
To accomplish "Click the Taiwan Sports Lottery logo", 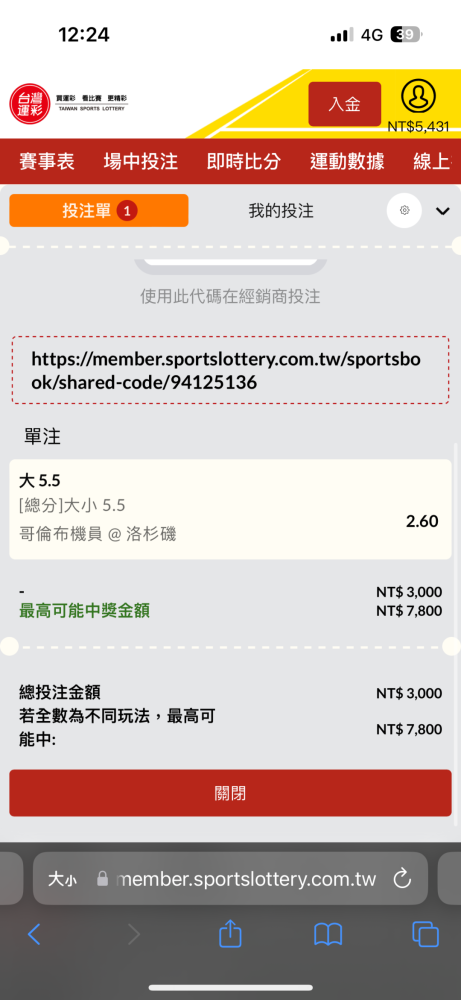I will click(x=68, y=103).
